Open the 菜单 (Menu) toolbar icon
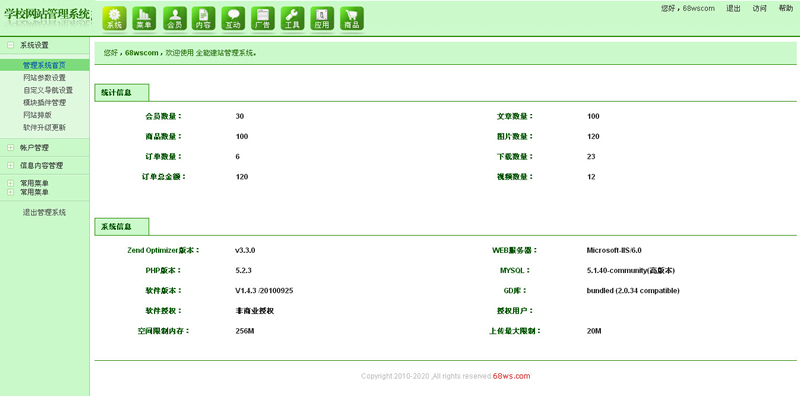The image size is (800, 396). (144, 19)
